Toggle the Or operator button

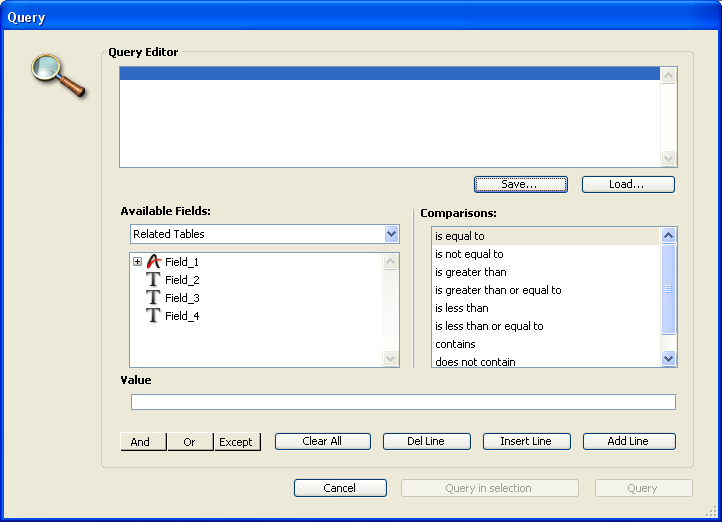[189, 442]
